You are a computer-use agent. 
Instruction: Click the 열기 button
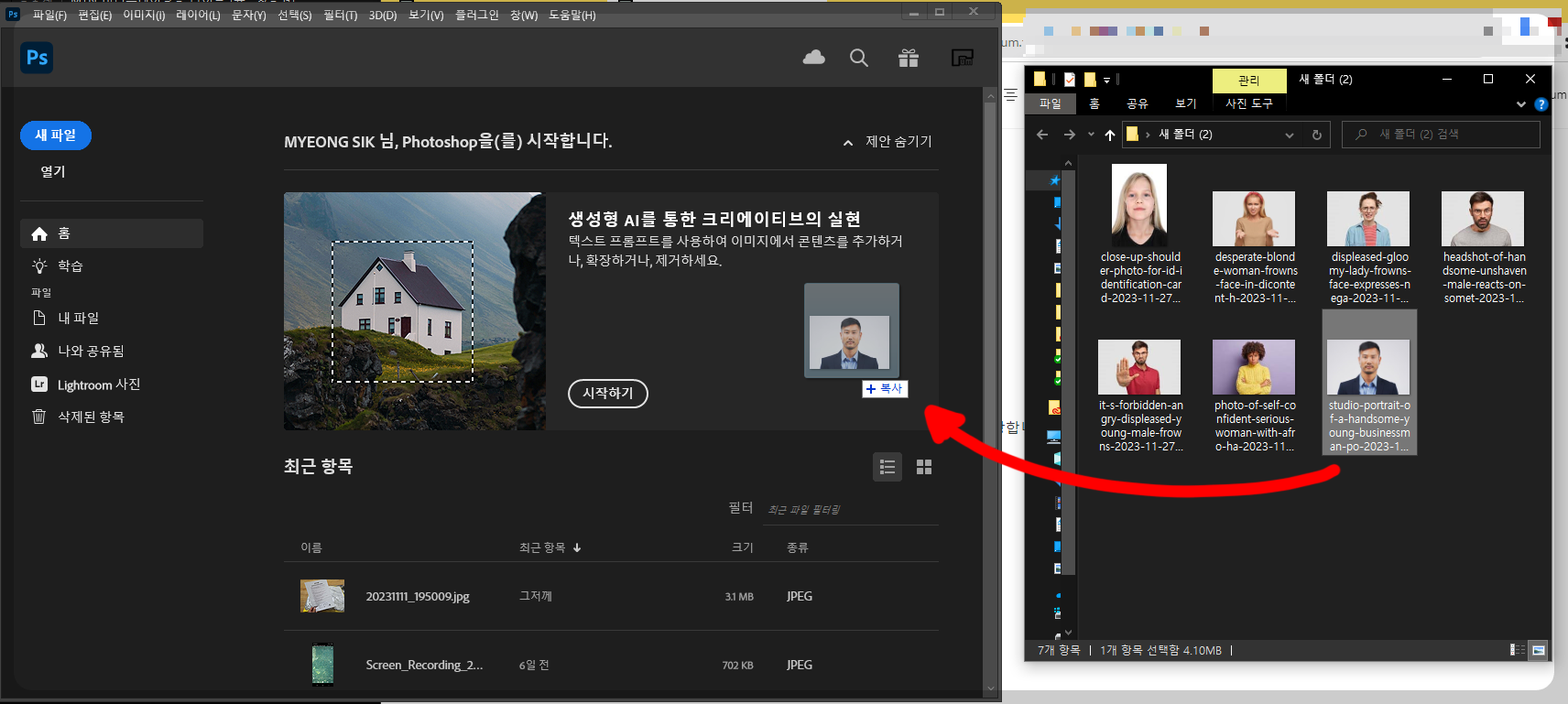click(x=53, y=171)
